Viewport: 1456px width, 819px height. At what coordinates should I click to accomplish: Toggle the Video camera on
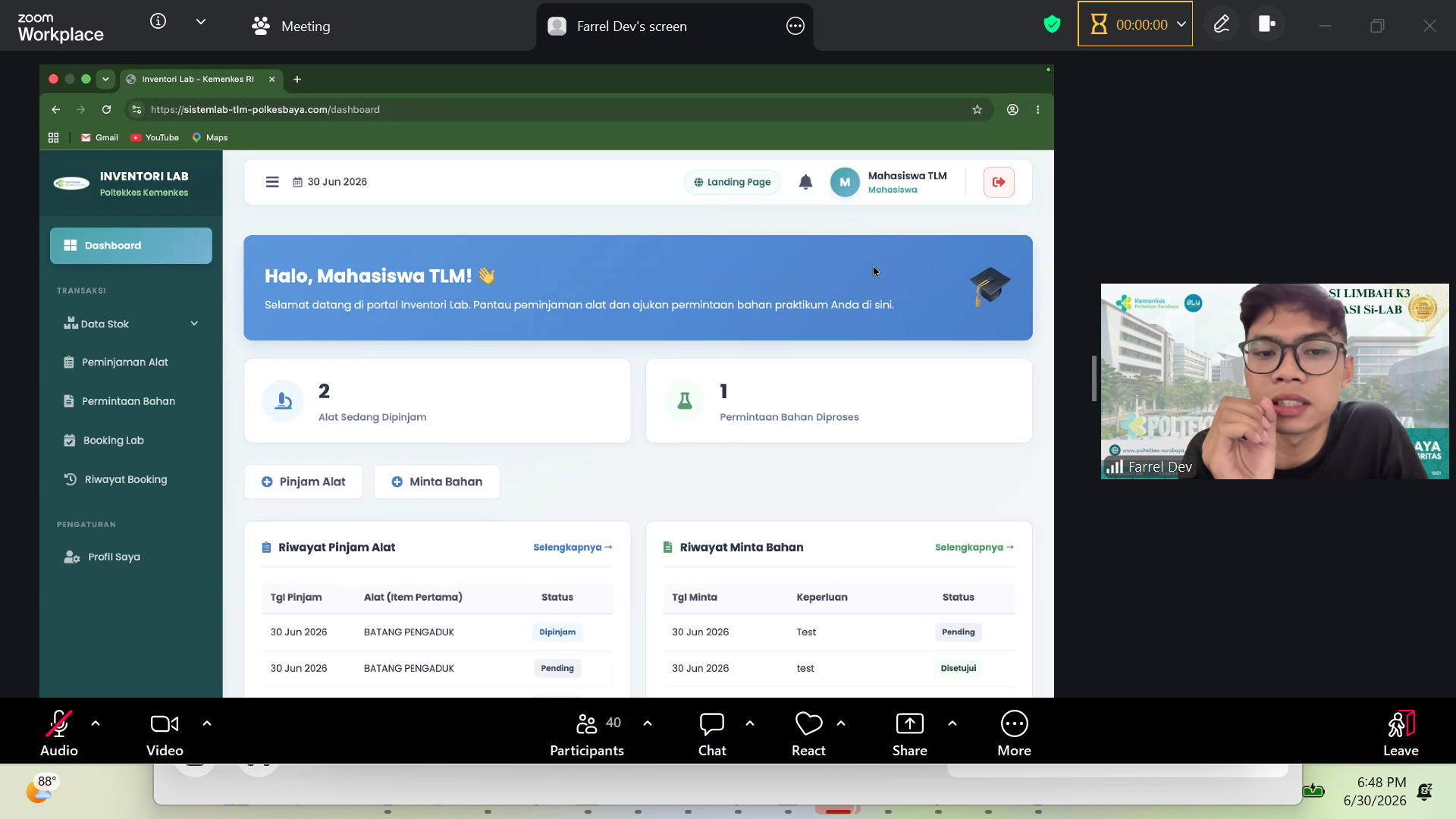pos(165,733)
